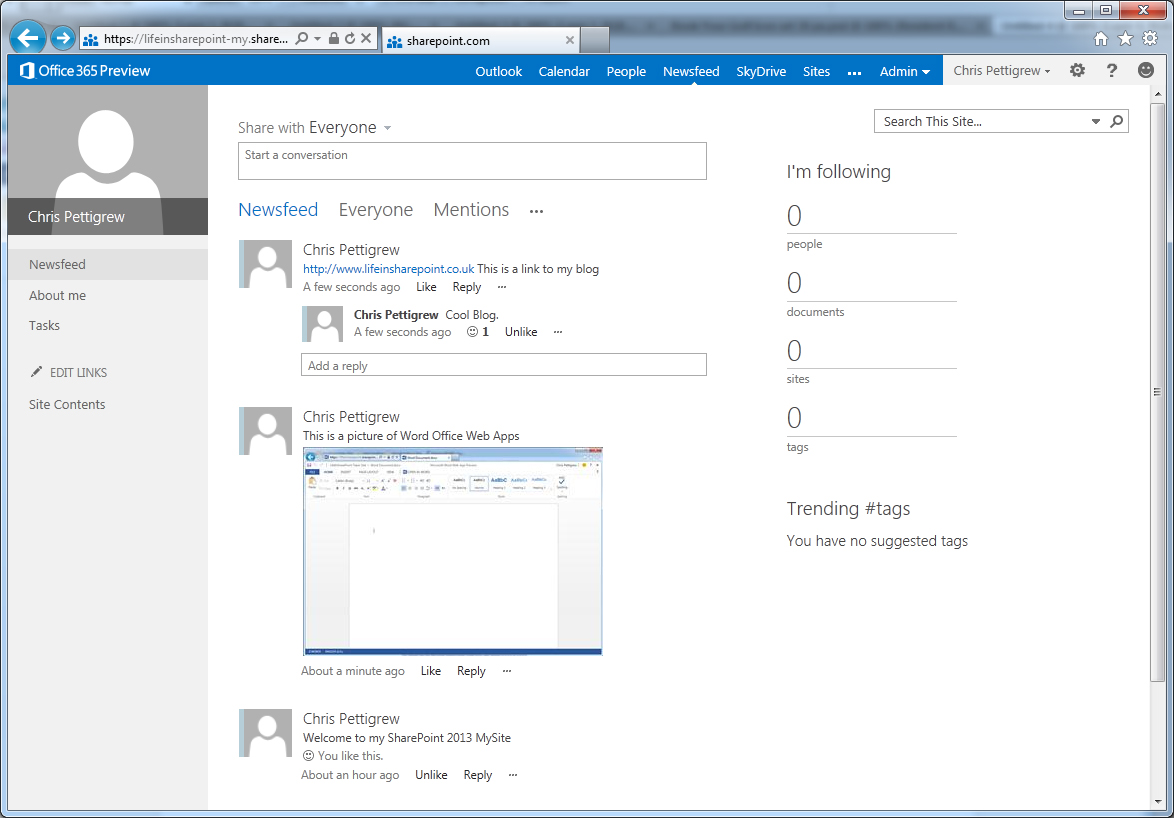This screenshot has width=1174, height=818.
Task: Open the Sites navigation link
Action: pos(816,71)
